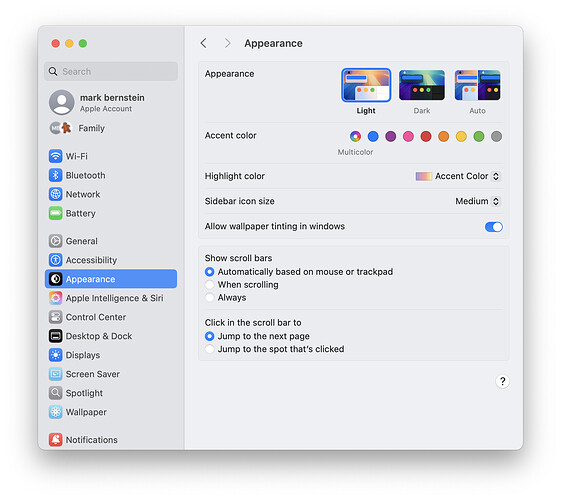This screenshot has width=561, height=500.
Task: Select Automatically based on mouse or trackpad
Action: click(x=209, y=272)
